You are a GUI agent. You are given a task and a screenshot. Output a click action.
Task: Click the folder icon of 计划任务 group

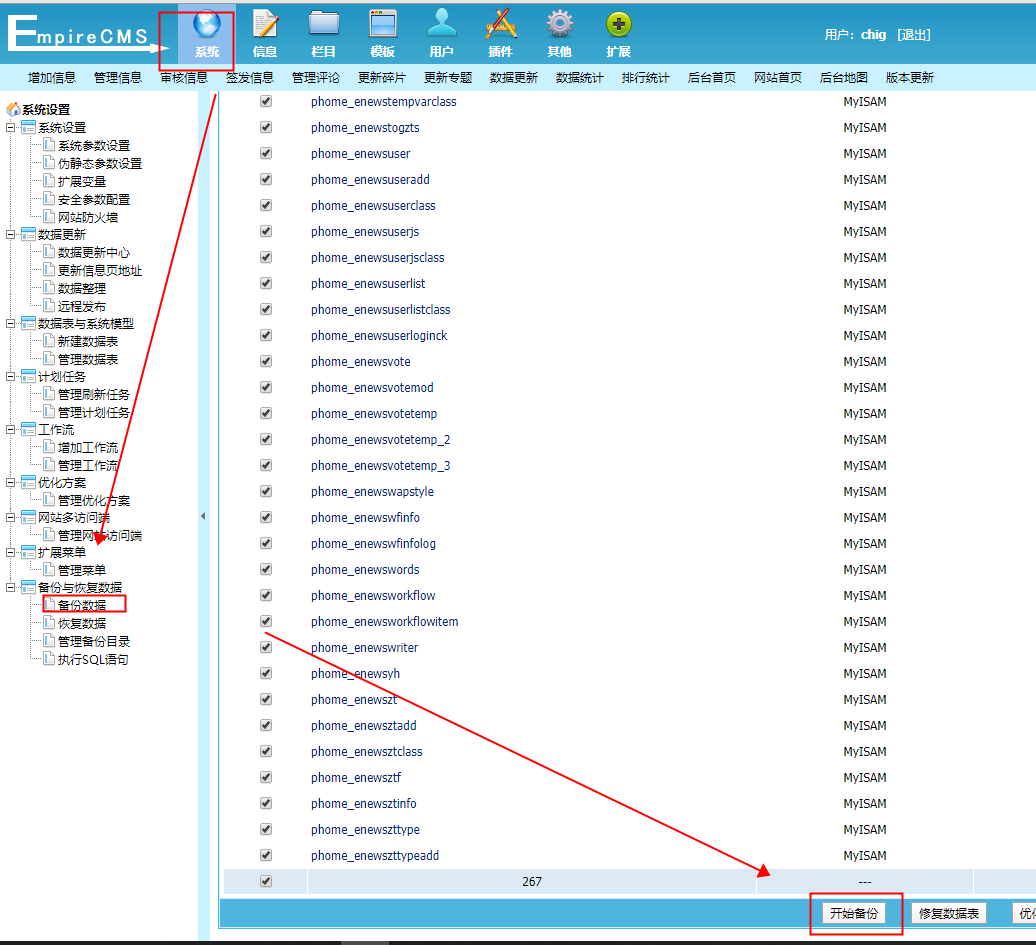[x=28, y=376]
